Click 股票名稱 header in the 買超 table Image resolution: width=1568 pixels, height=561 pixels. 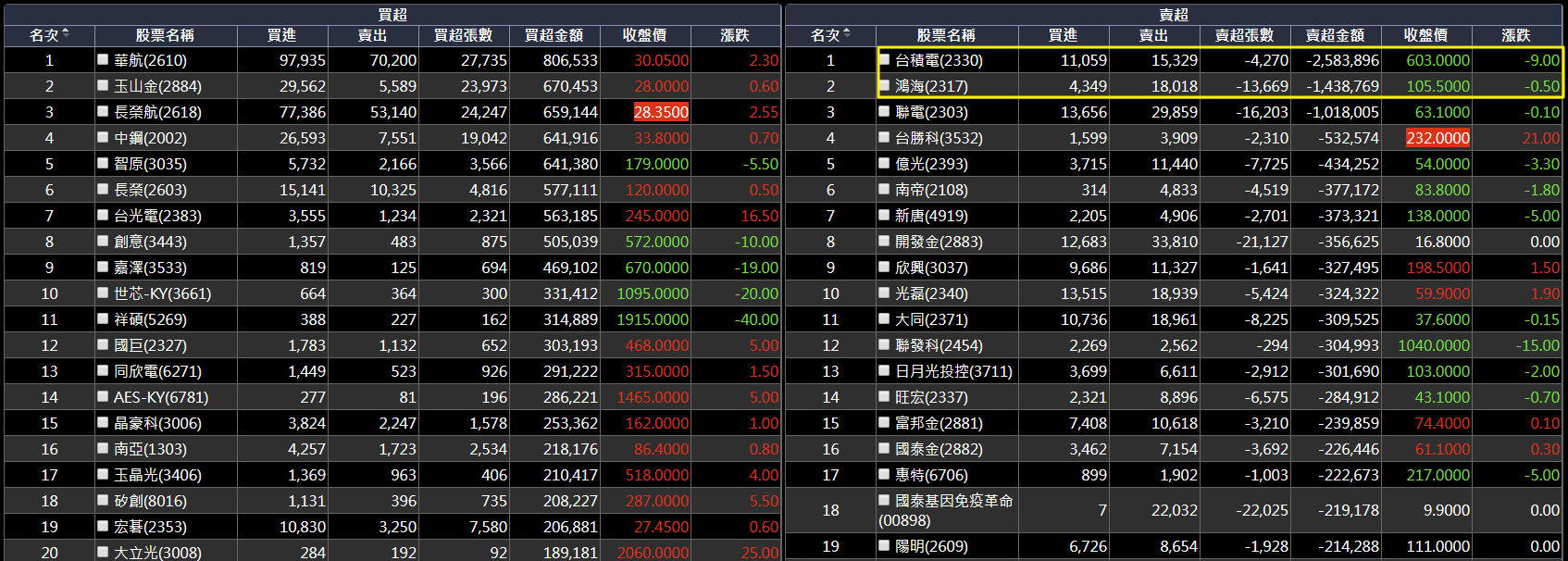[x=165, y=35]
